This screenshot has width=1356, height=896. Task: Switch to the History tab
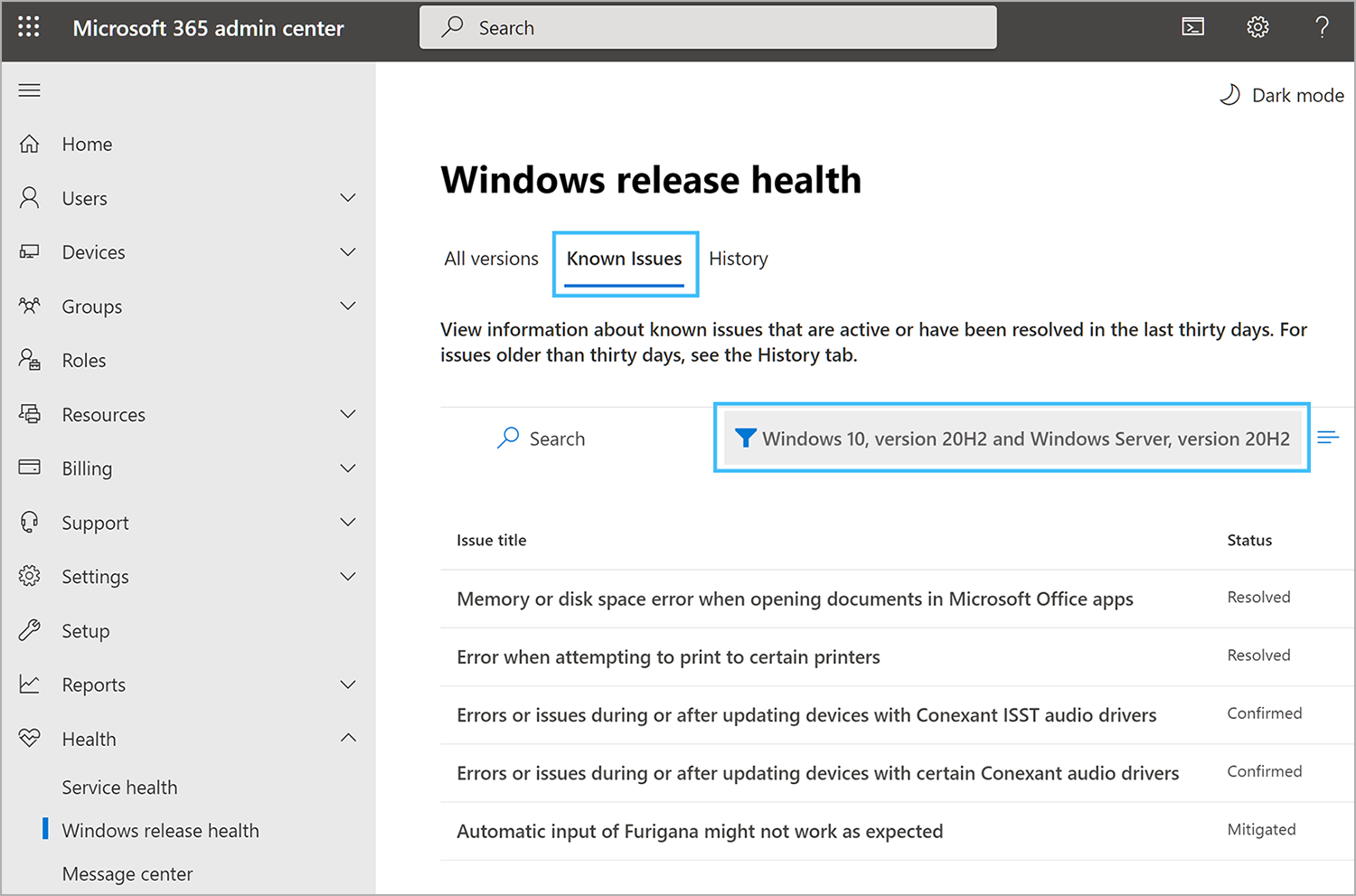tap(738, 259)
